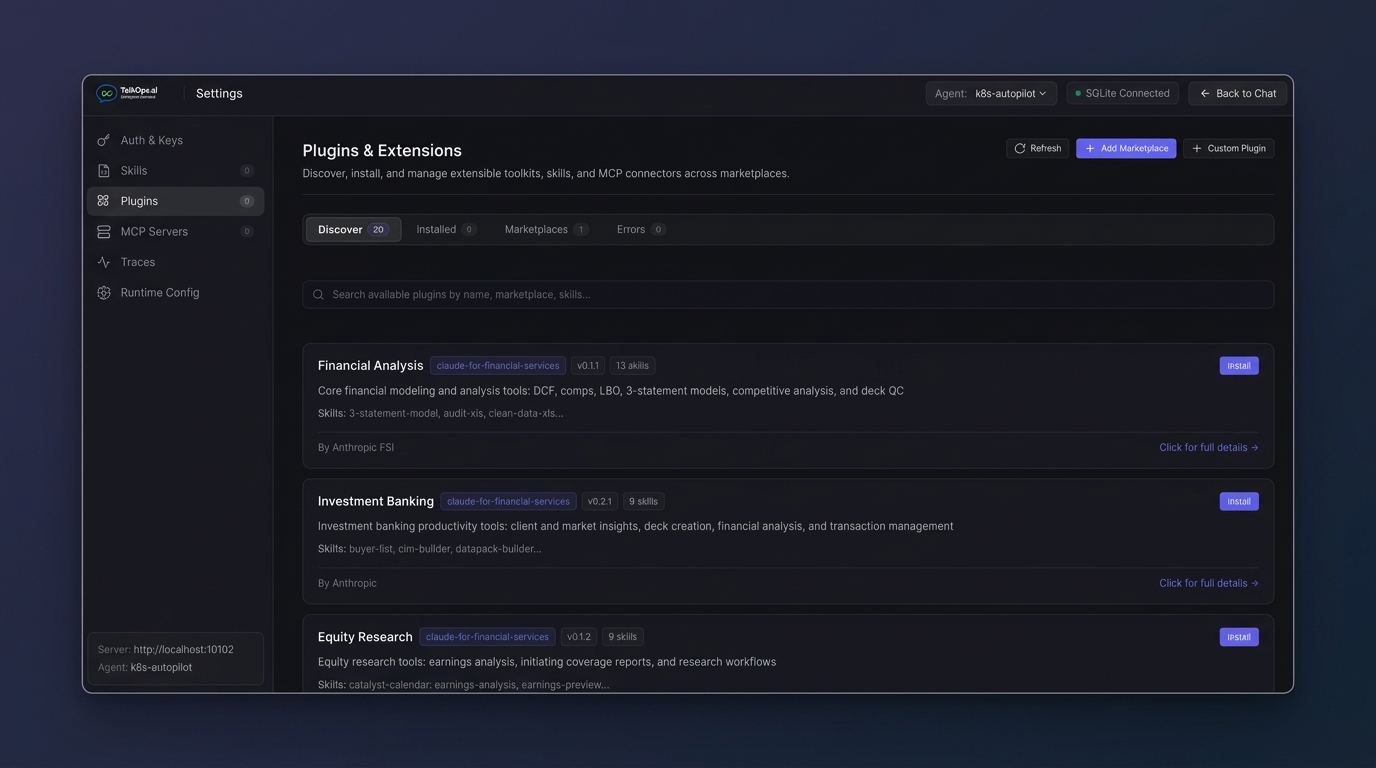The image size is (1376, 768).
Task: Click the TalkOps.ai logo icon
Action: (106, 93)
